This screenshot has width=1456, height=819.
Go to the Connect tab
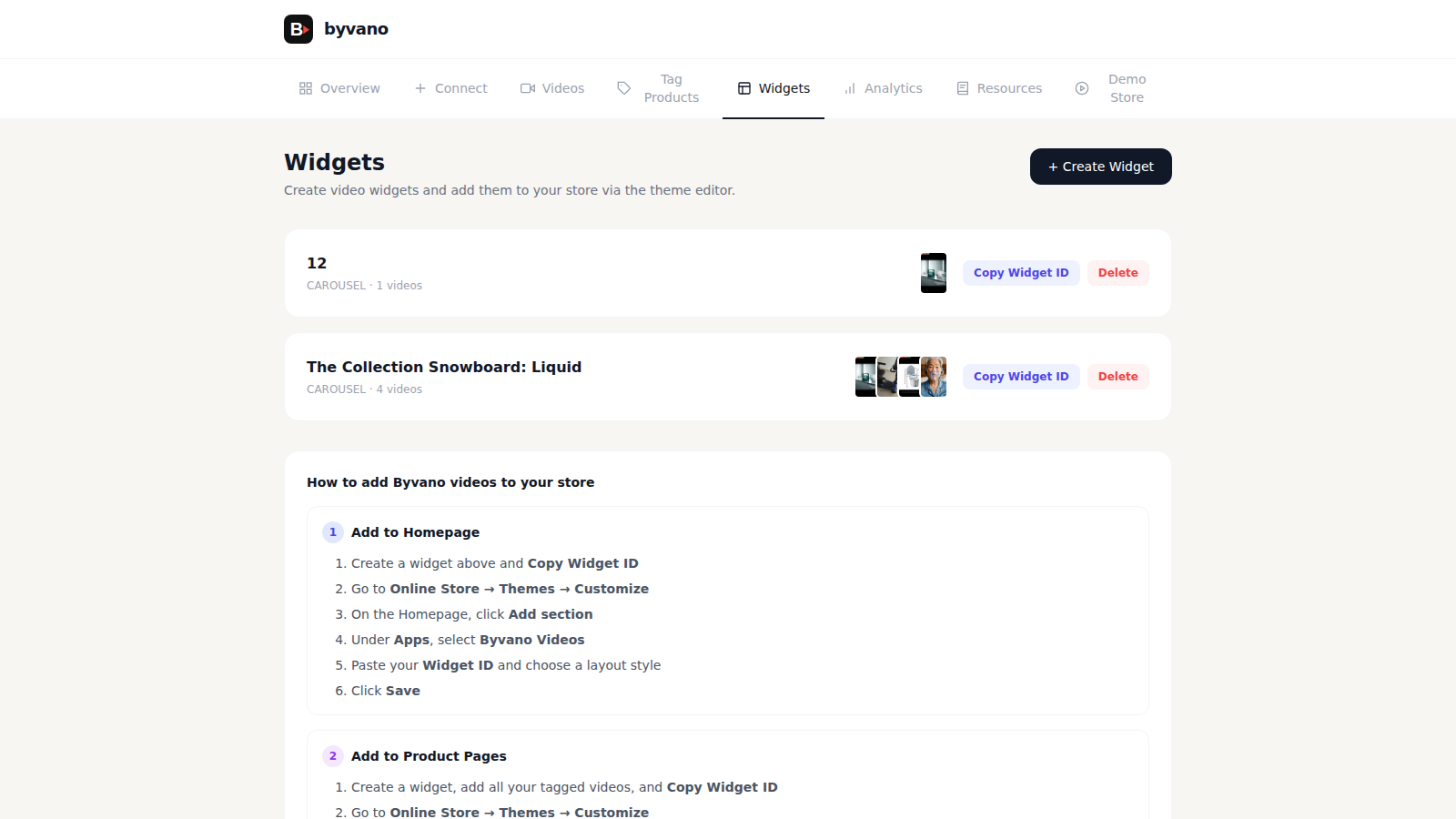tap(451, 88)
